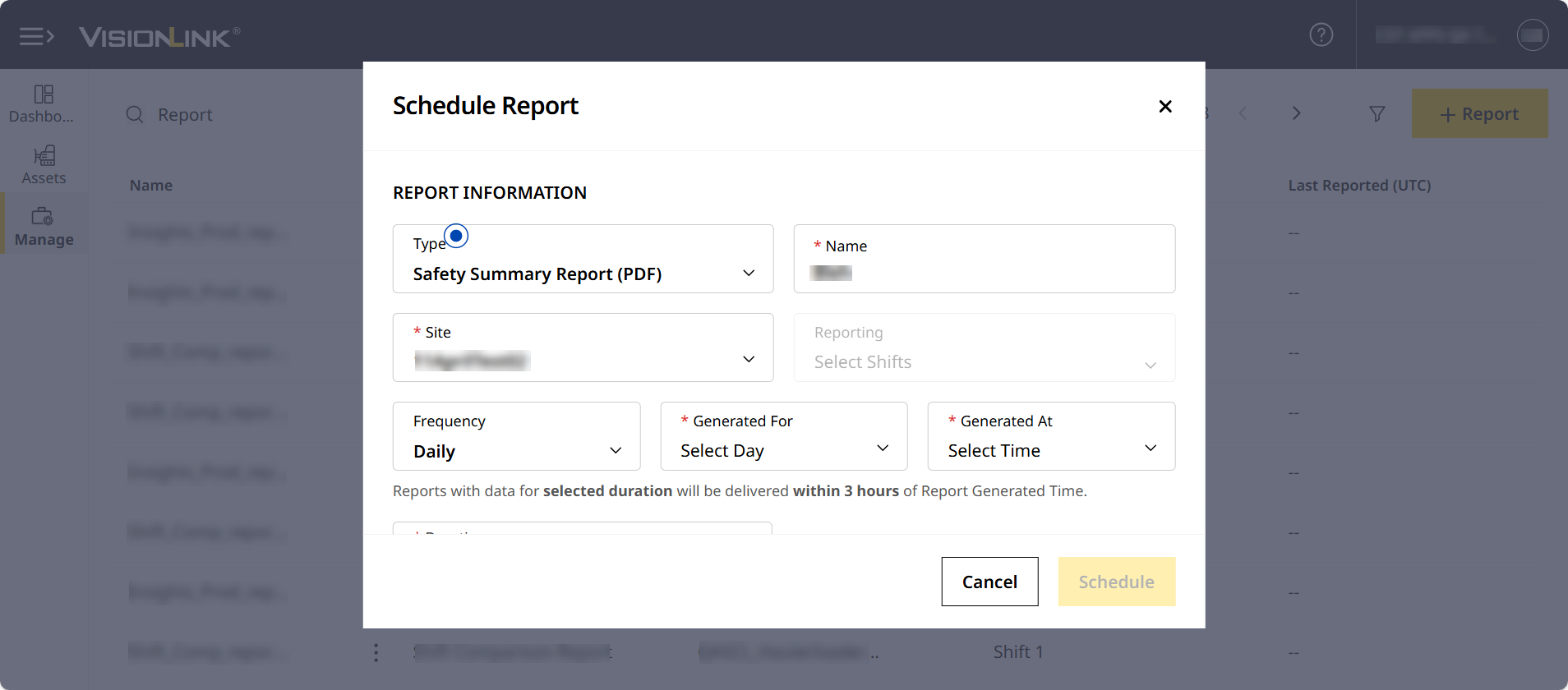Image resolution: width=1568 pixels, height=690 pixels.
Task: Click the filter funnel icon
Action: [x=1377, y=114]
